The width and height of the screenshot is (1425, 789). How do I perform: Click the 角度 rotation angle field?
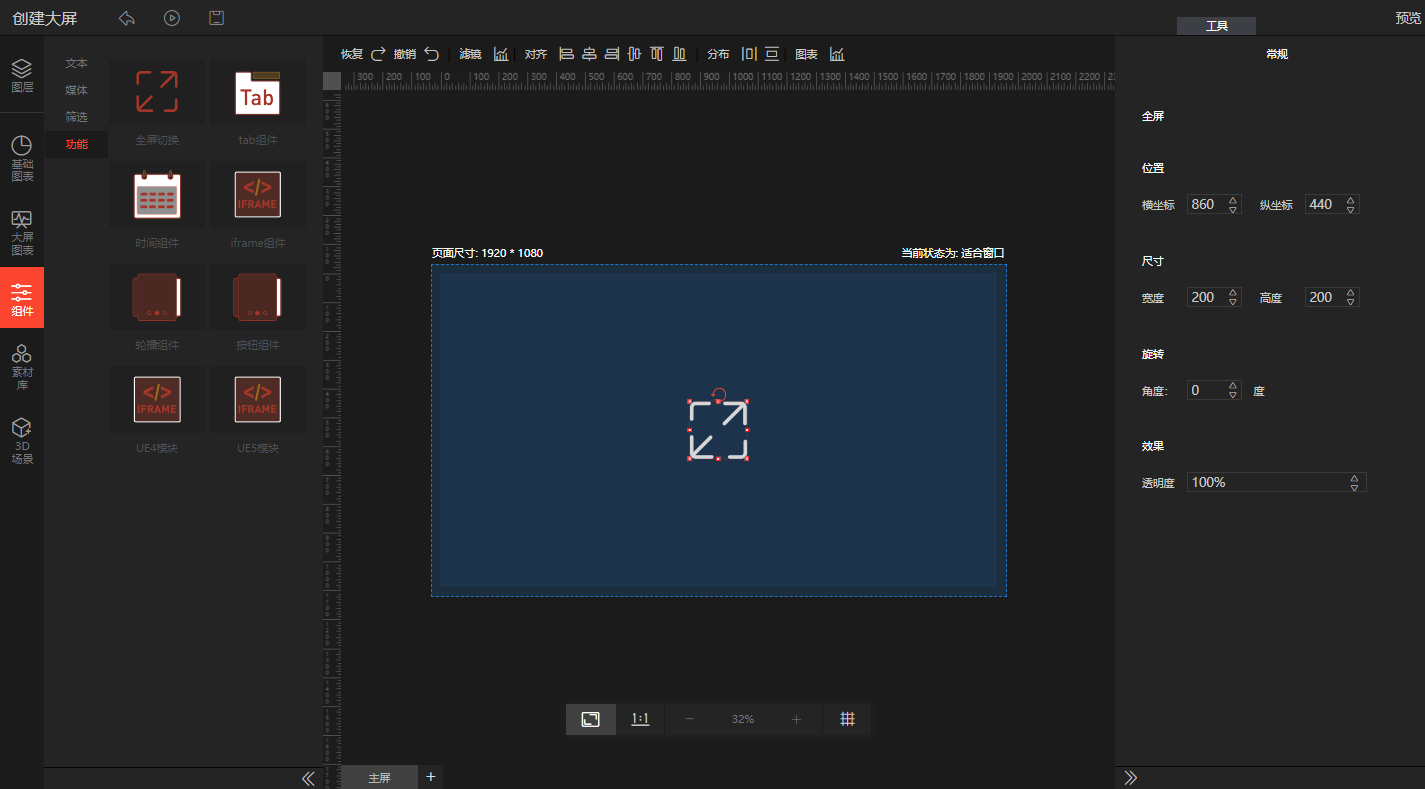1214,390
